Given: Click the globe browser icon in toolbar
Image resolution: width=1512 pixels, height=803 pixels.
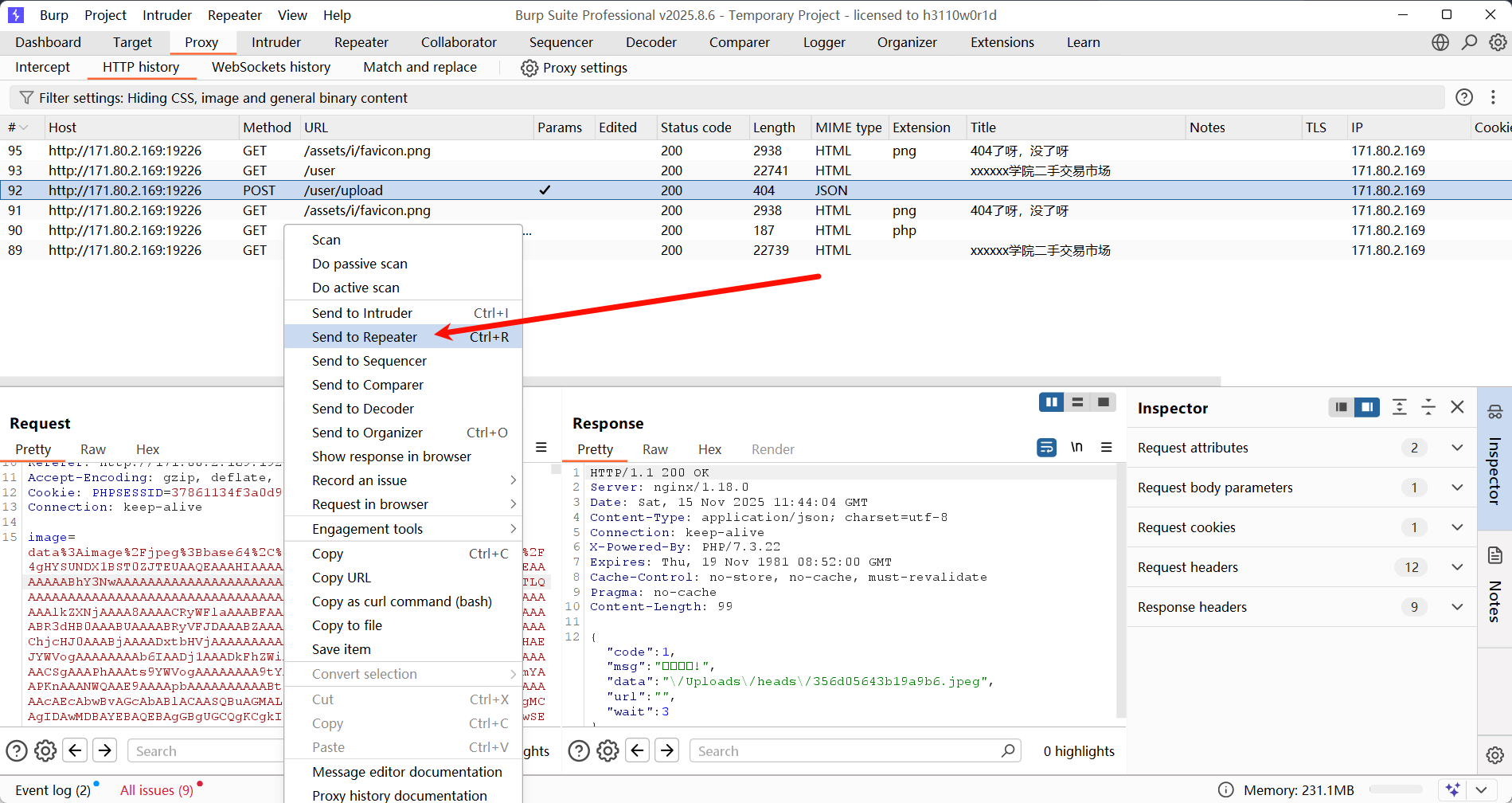Looking at the screenshot, I should (1440, 42).
